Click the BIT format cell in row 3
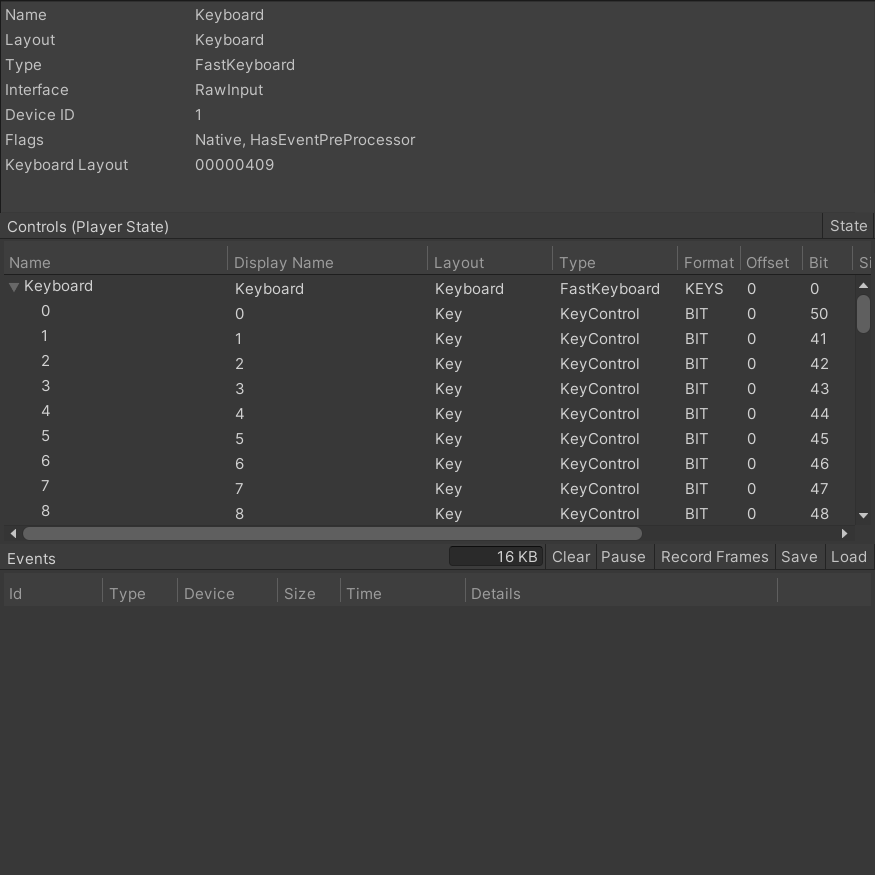This screenshot has width=875, height=875. tap(696, 389)
